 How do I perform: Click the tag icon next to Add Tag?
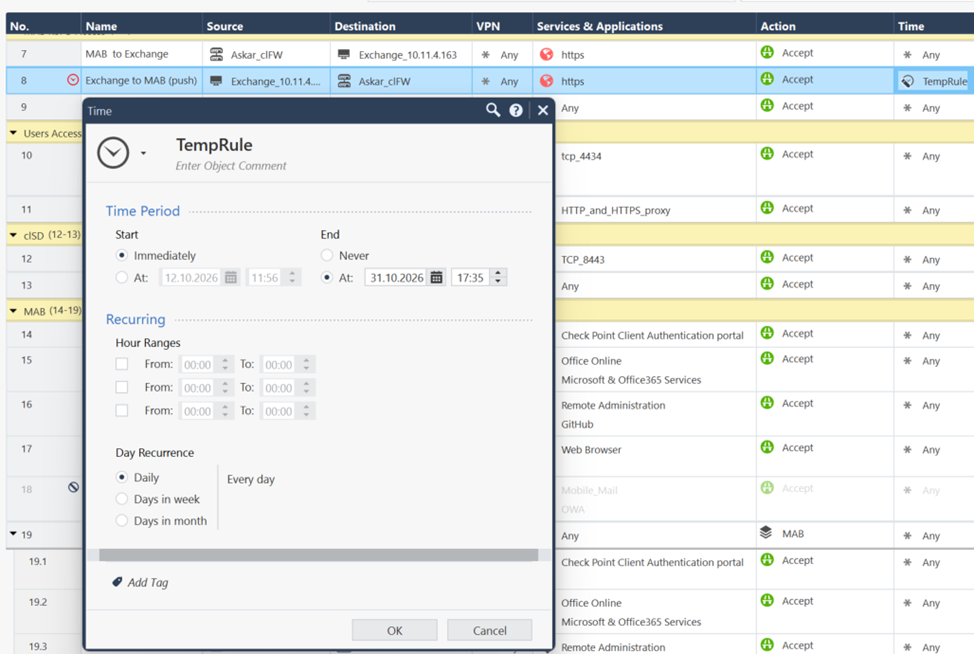(117, 582)
